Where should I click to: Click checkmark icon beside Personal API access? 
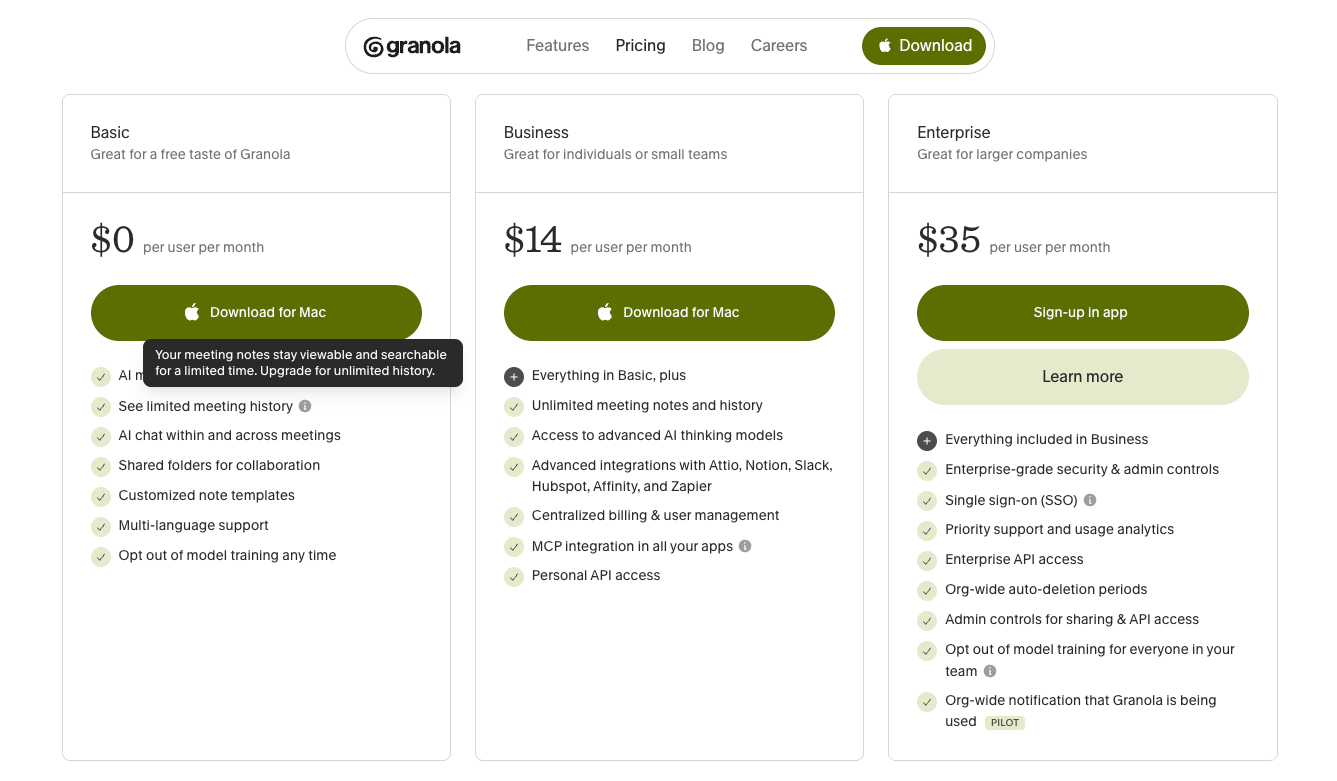coord(514,577)
